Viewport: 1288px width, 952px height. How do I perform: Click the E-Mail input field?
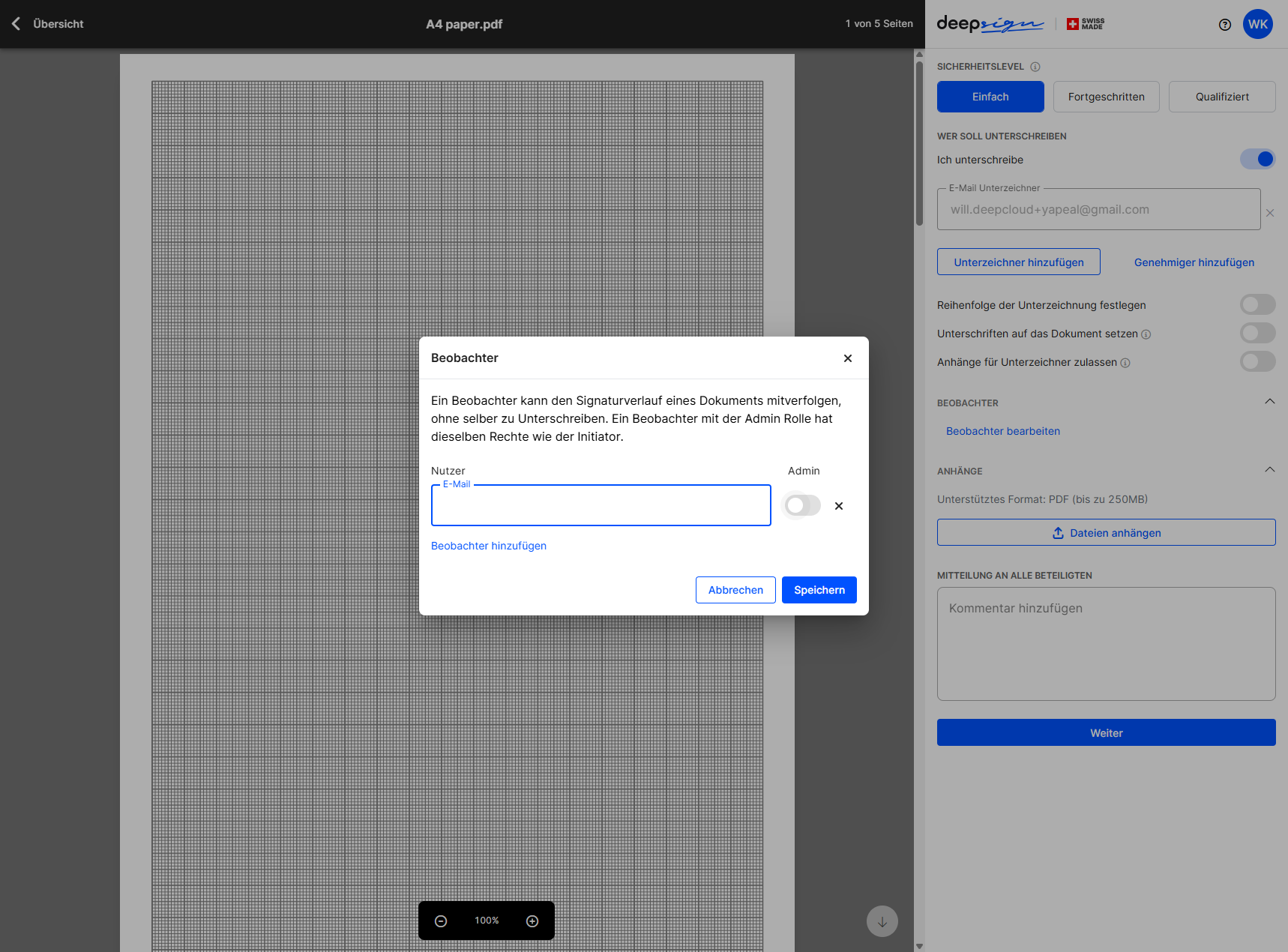[601, 506]
